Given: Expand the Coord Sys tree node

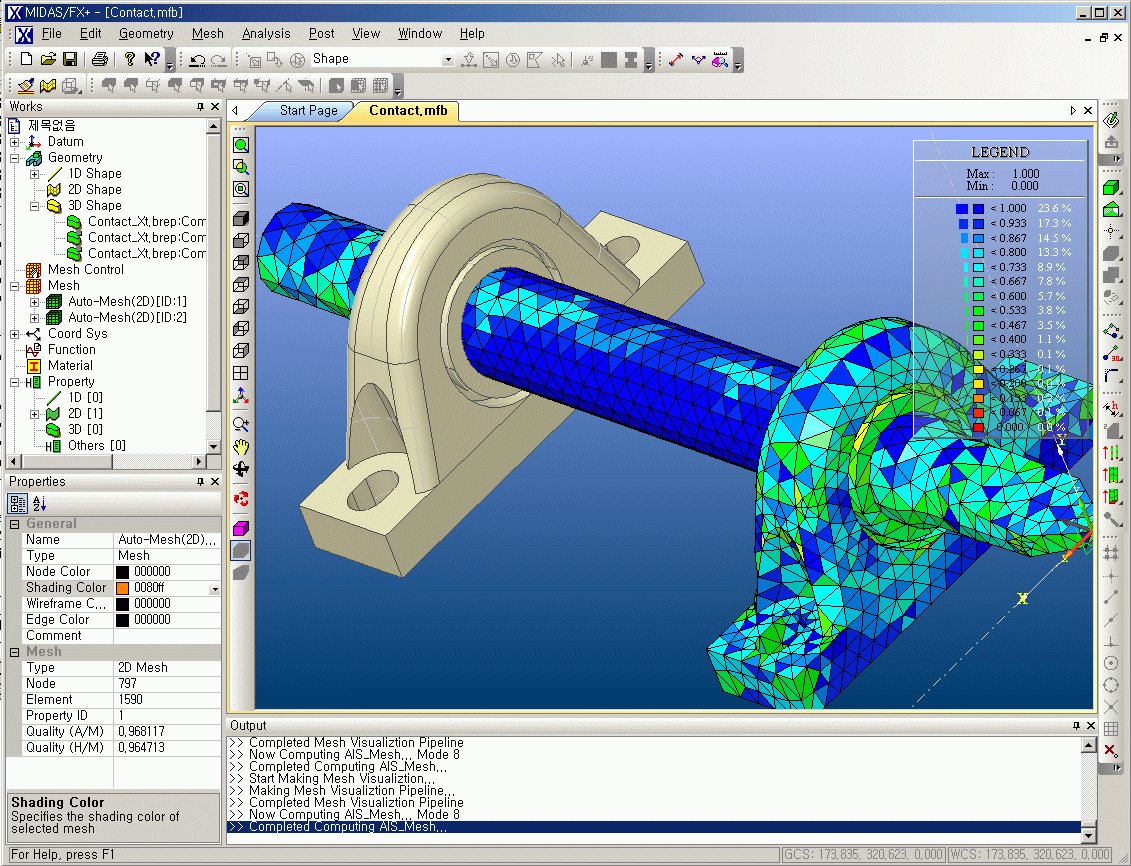Looking at the screenshot, I should coord(14,334).
